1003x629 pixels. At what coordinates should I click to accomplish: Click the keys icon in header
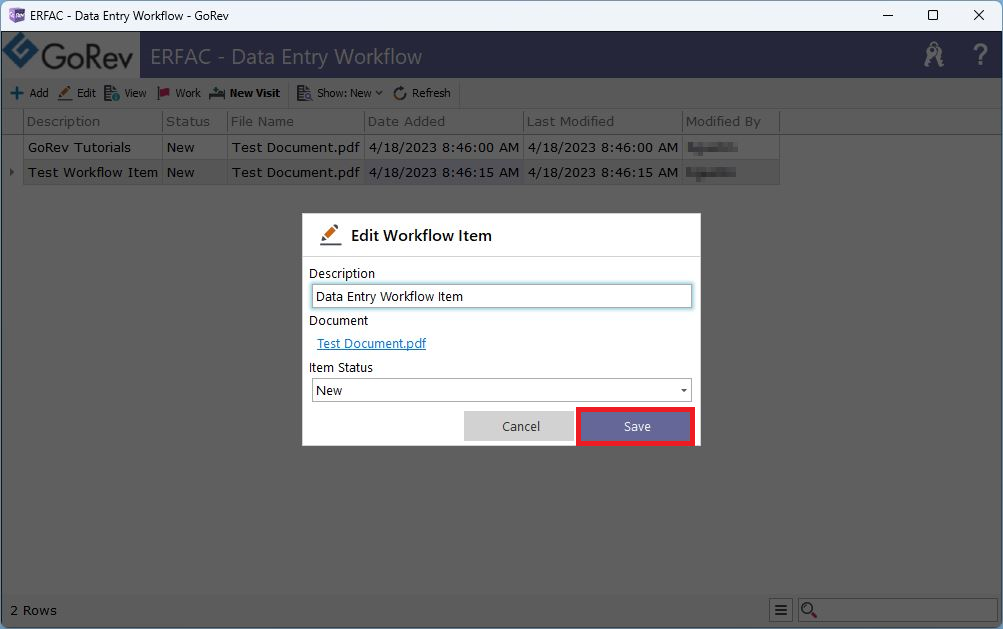[x=934, y=55]
